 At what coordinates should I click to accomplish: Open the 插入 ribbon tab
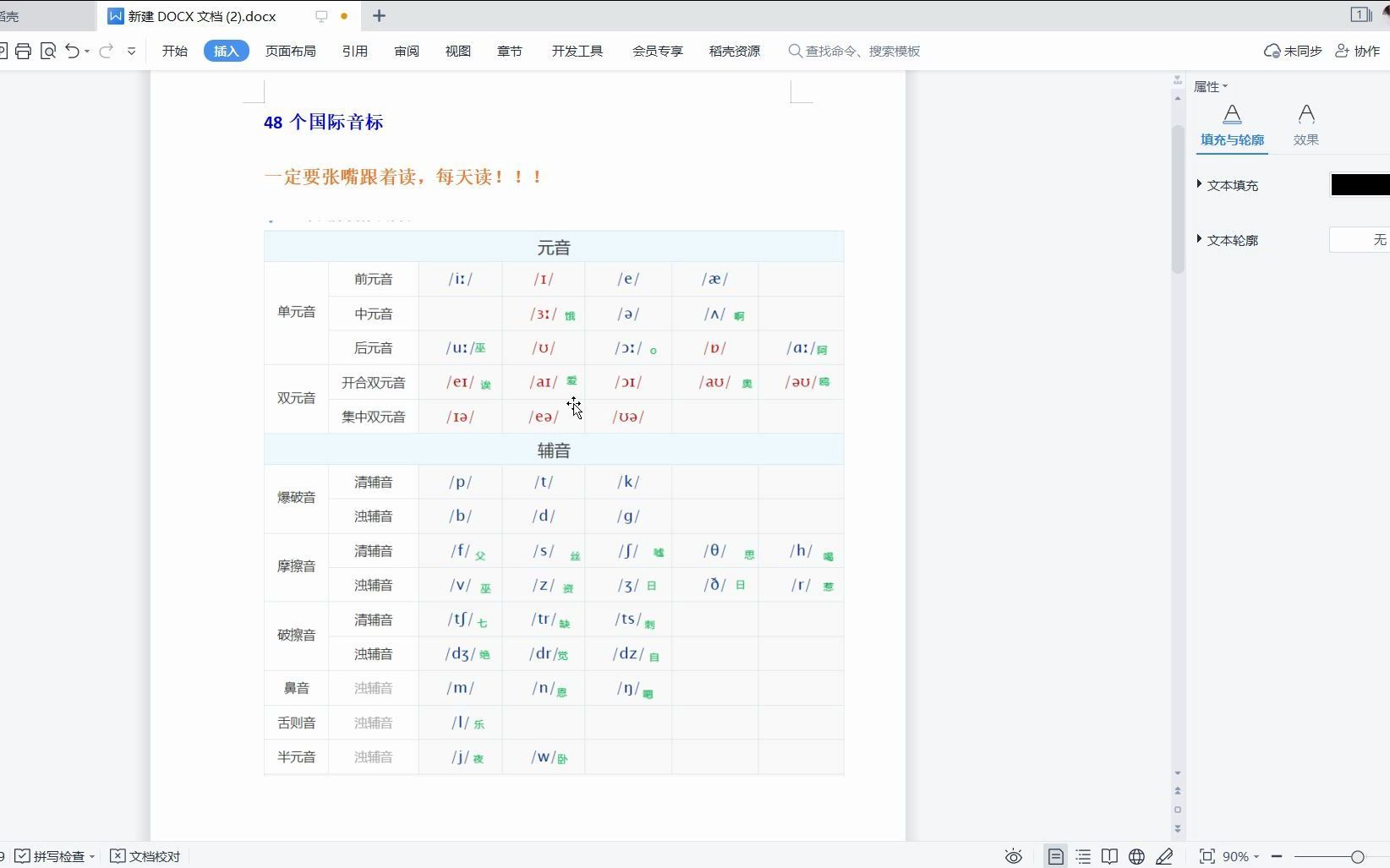[x=226, y=51]
